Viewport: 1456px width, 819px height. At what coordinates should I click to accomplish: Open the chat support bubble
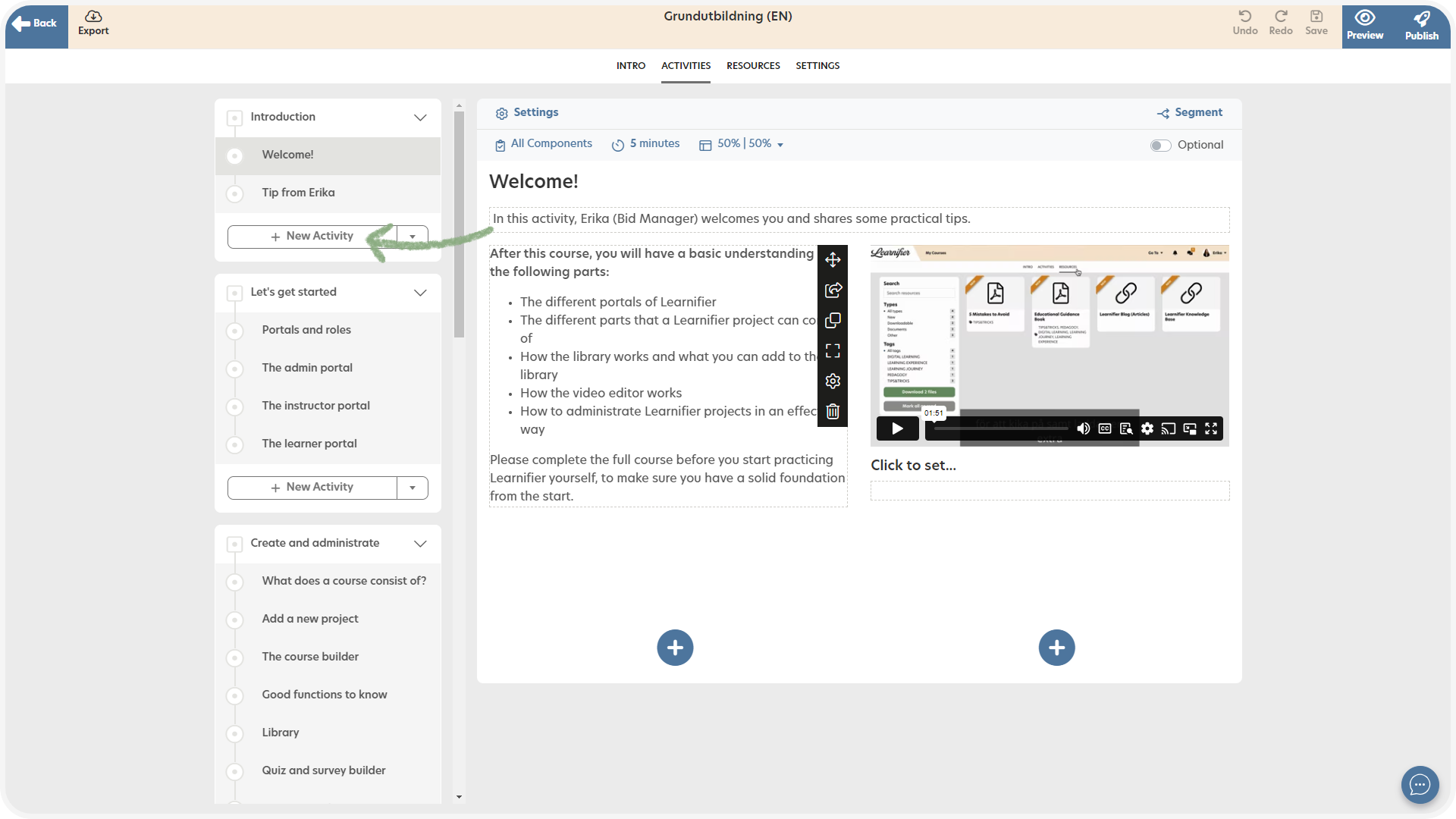click(x=1420, y=785)
